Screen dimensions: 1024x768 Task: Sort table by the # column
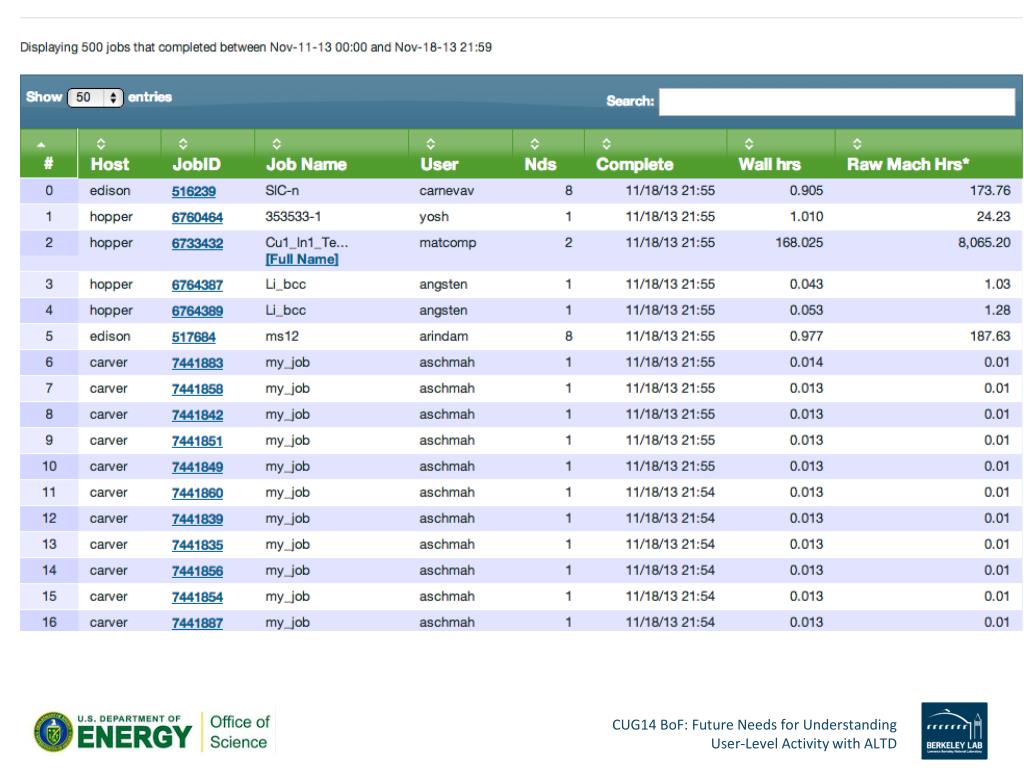pyautogui.click(x=48, y=154)
